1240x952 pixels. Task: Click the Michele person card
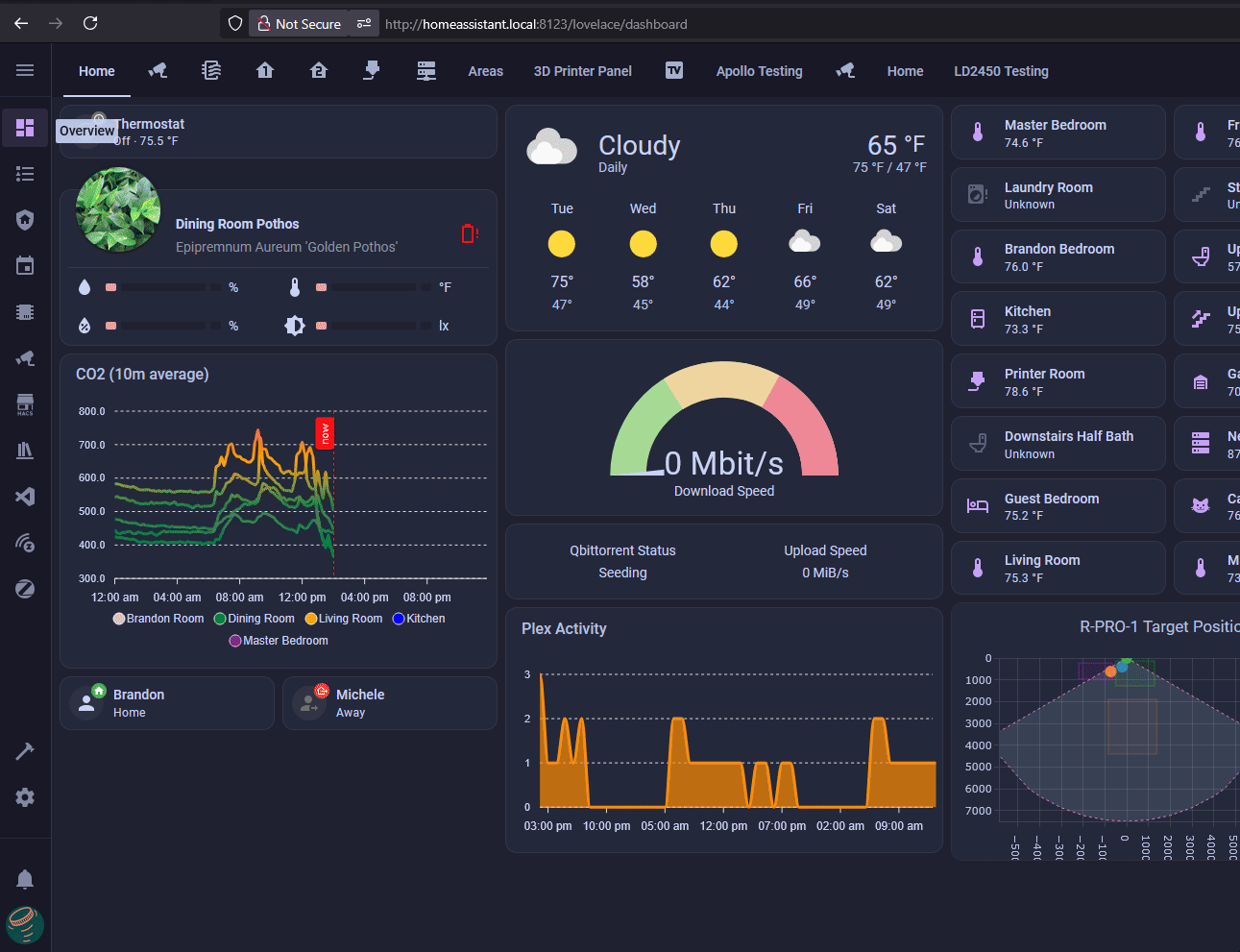click(x=389, y=703)
